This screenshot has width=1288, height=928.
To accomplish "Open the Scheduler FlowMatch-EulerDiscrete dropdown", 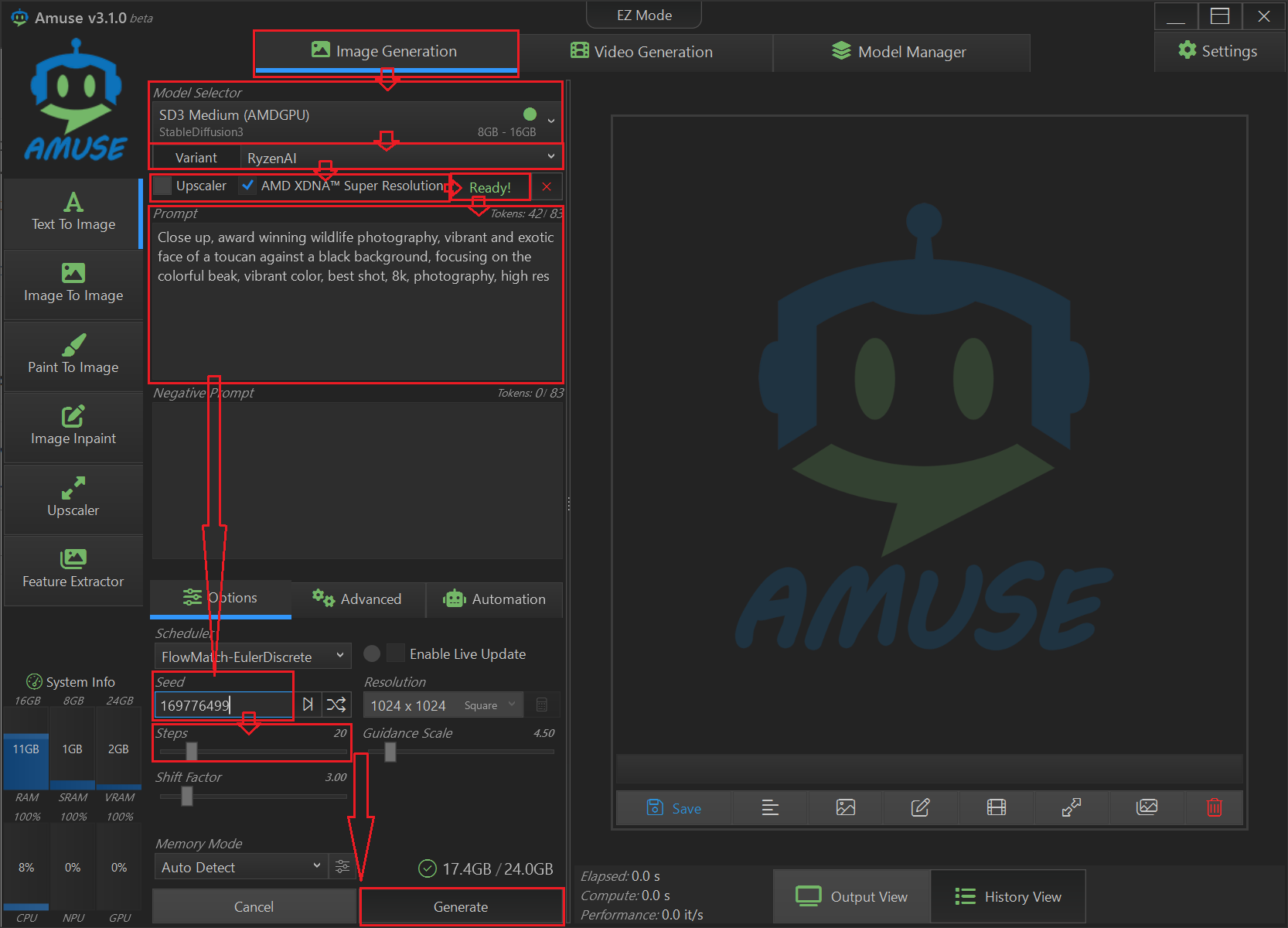I will (253, 657).
